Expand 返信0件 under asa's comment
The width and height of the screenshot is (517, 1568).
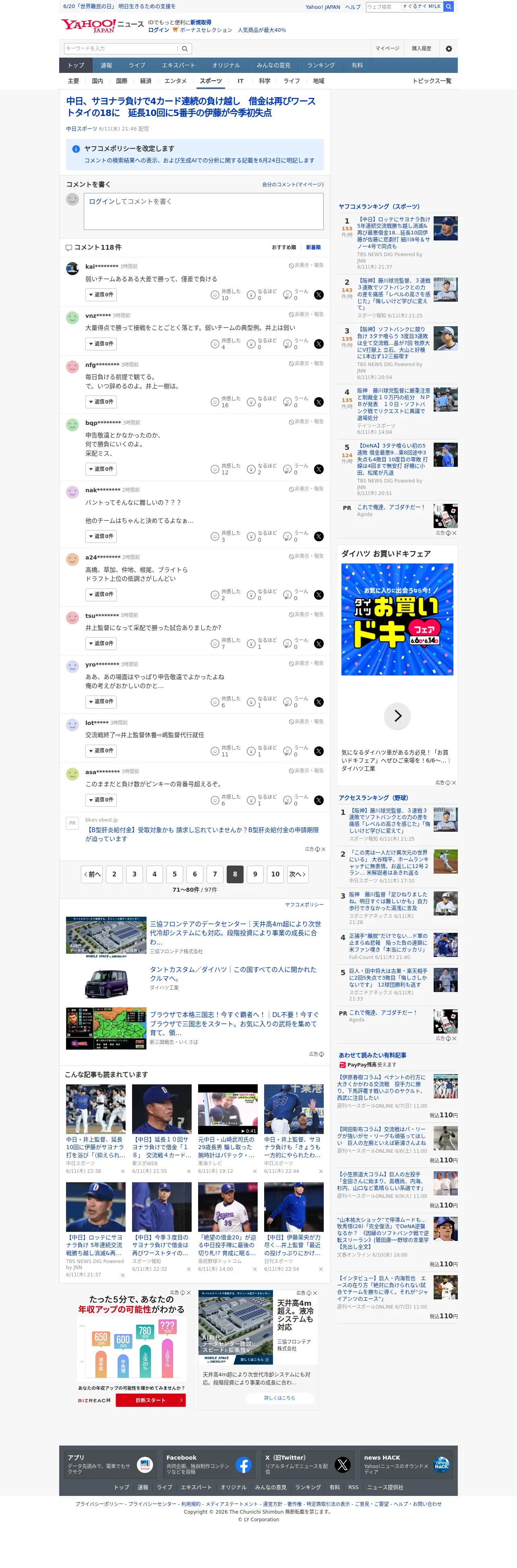(101, 800)
